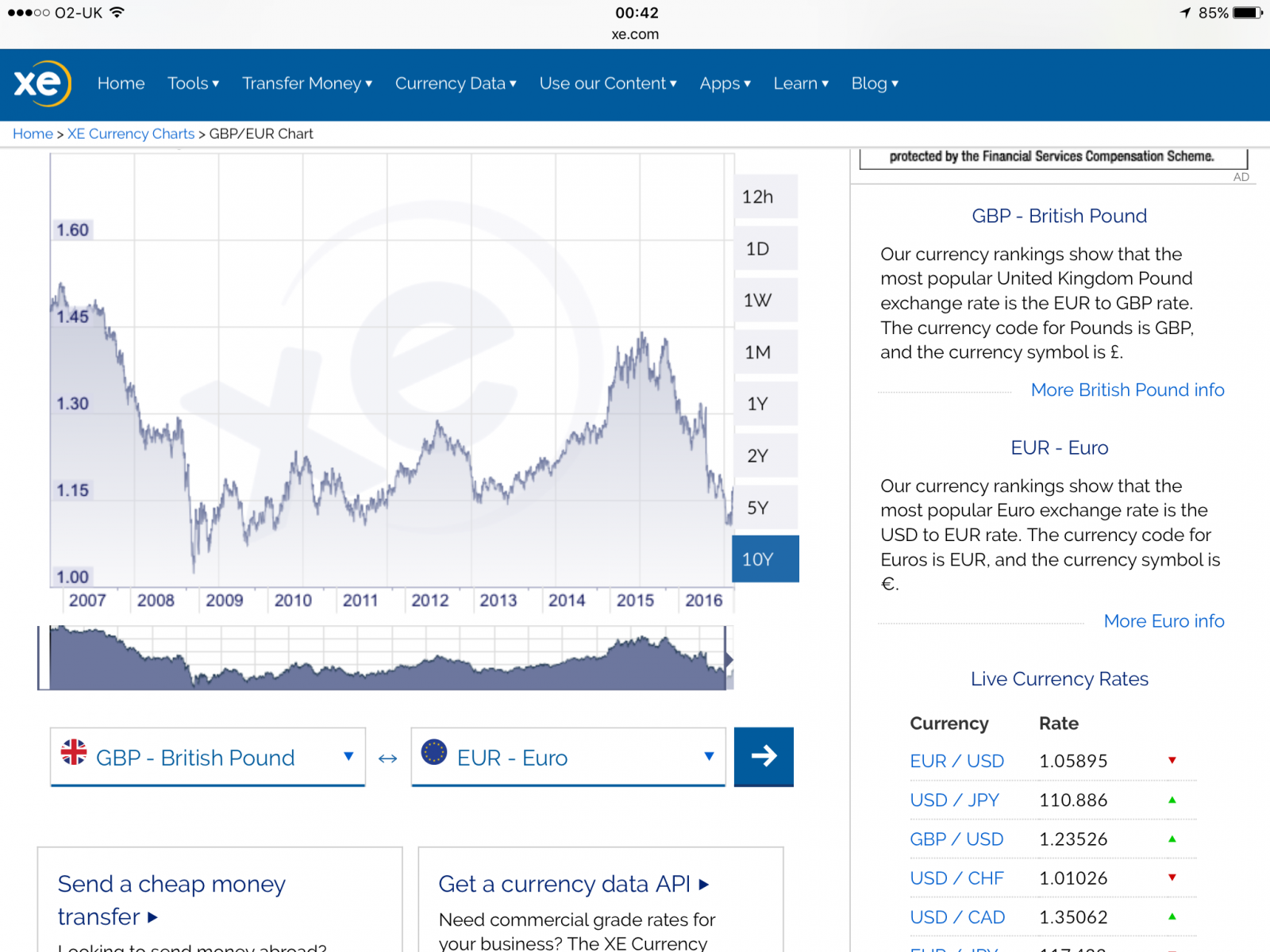
Task: Click the red down arrow beside EUR / USD rate
Action: pos(1172,760)
